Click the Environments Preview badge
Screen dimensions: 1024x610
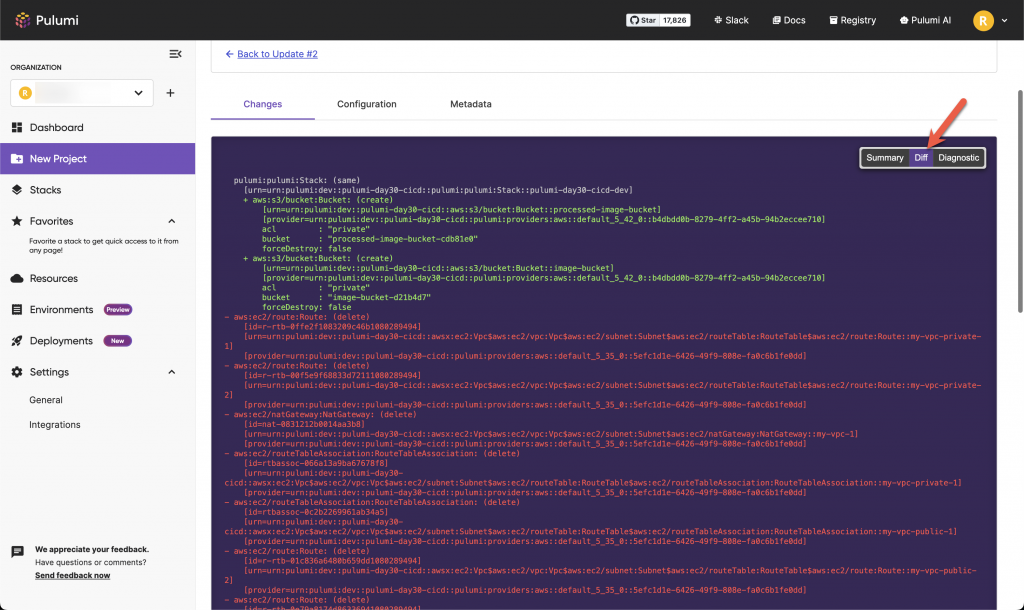118,310
